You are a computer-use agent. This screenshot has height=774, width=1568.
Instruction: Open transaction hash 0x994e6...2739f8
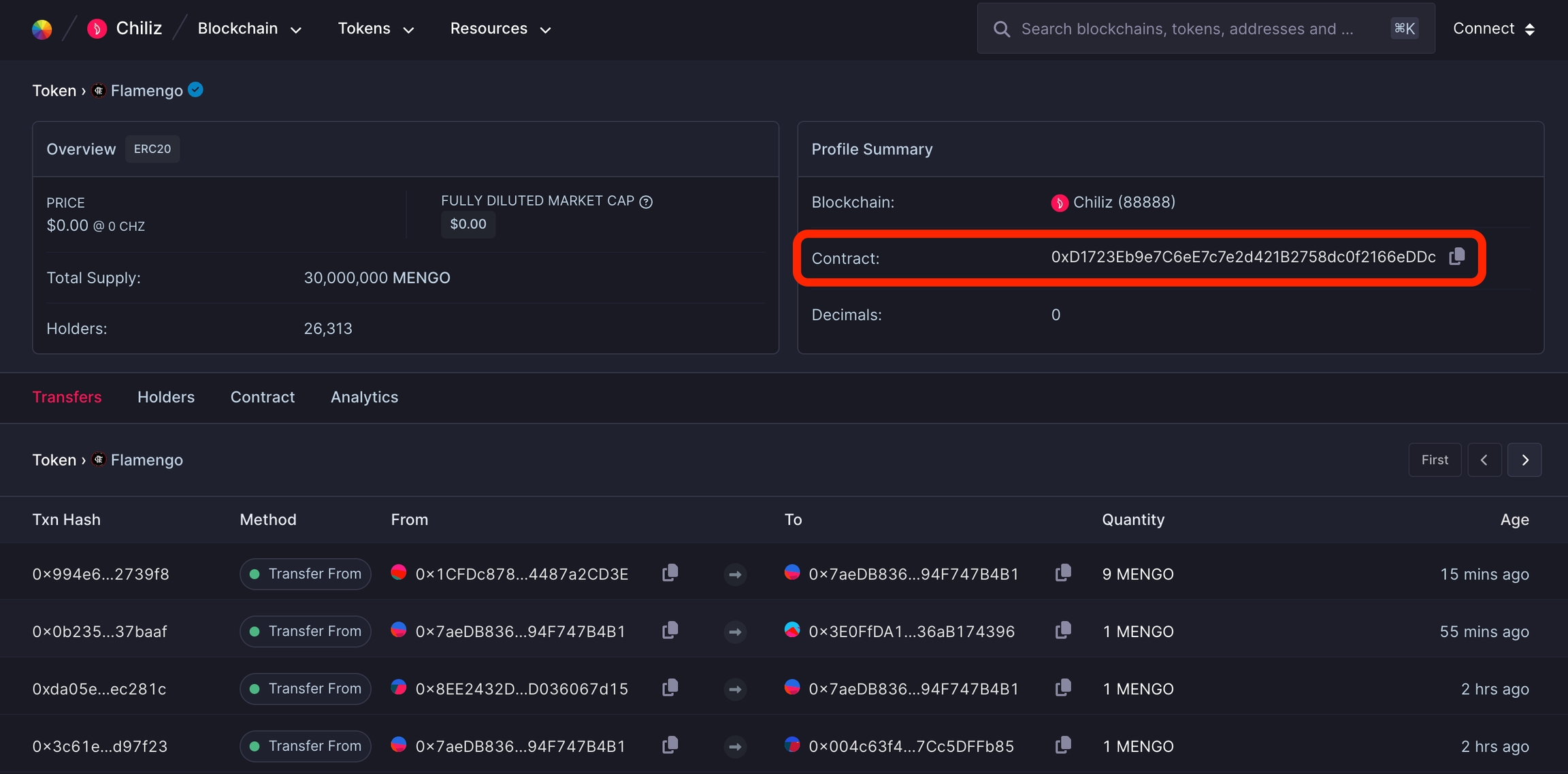coord(101,574)
